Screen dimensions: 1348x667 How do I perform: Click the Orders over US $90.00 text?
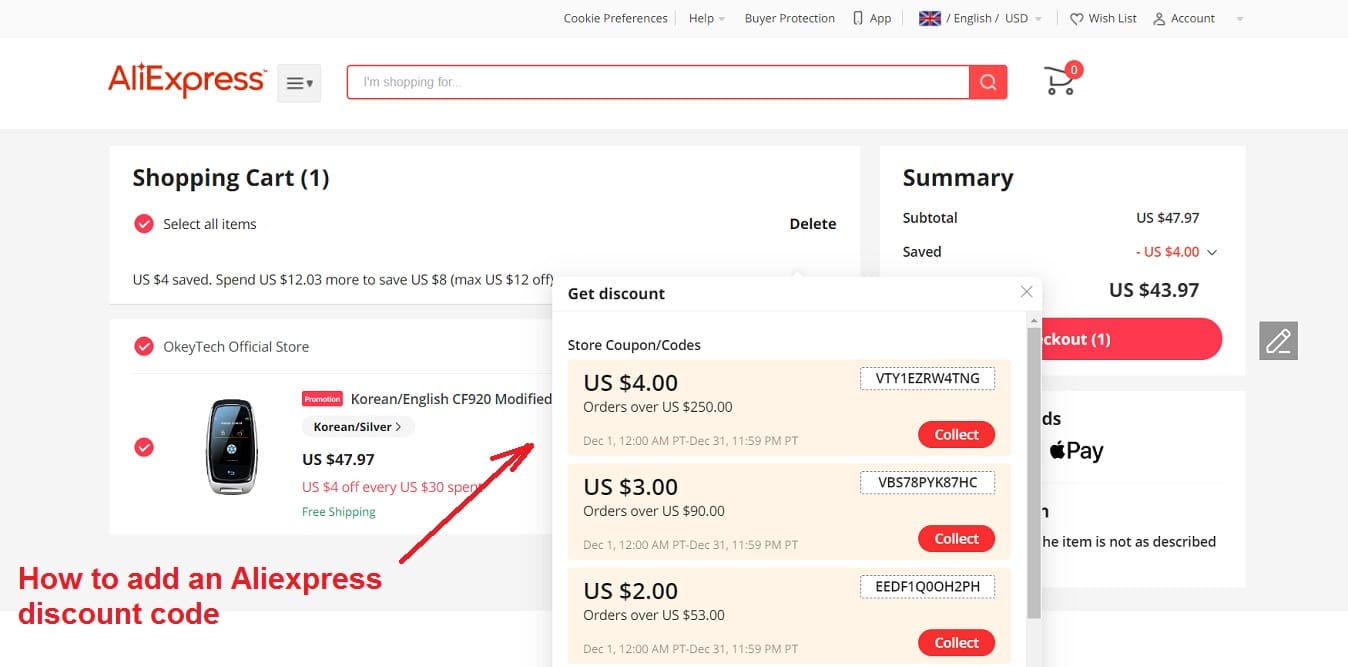click(654, 511)
